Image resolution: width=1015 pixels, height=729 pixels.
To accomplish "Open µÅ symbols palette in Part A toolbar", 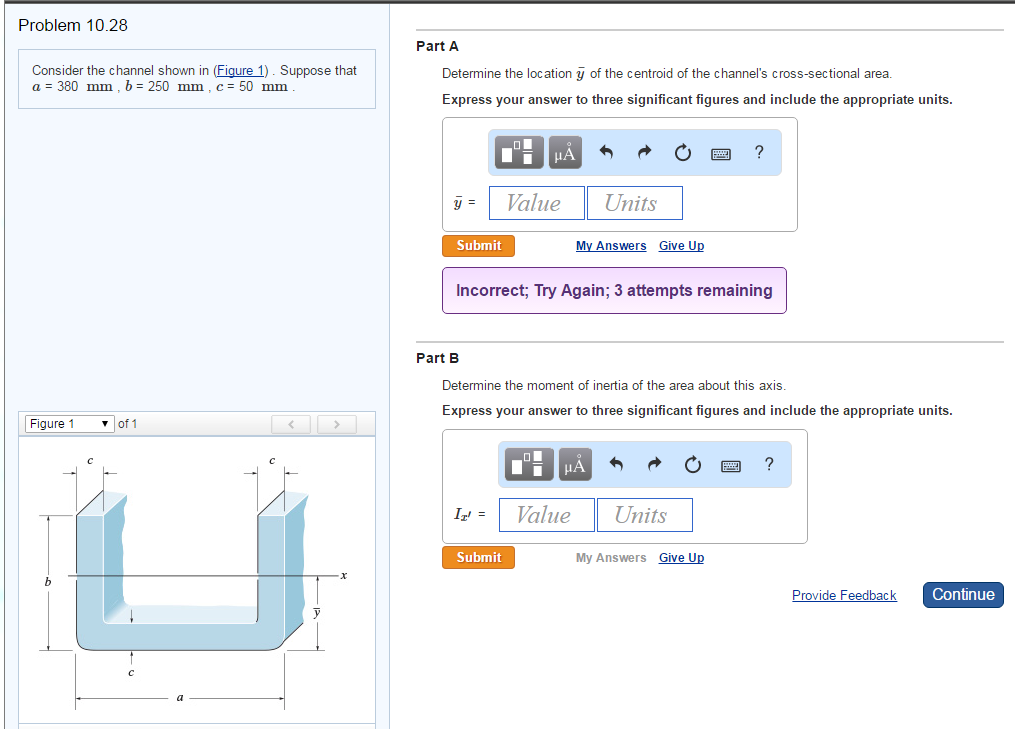I will 565,152.
